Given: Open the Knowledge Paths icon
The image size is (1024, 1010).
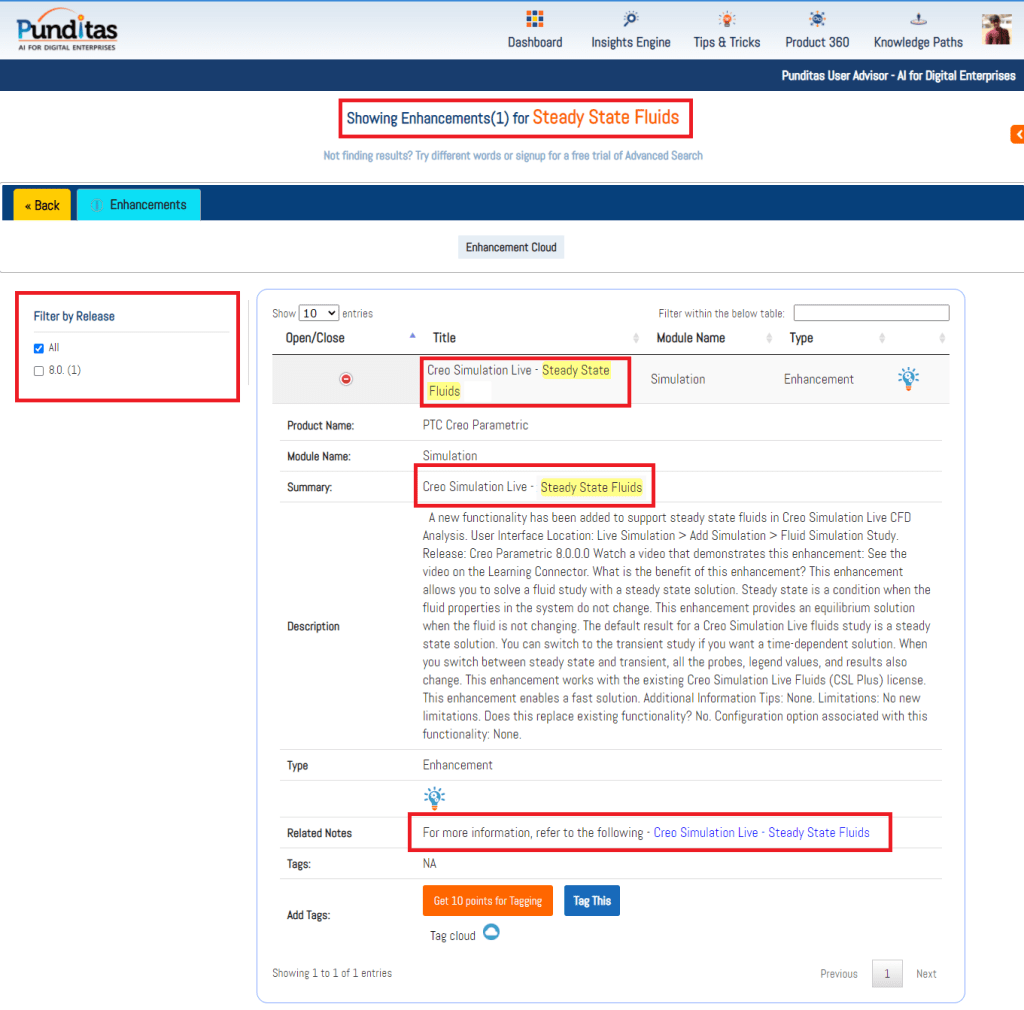Looking at the screenshot, I should tap(918, 20).
